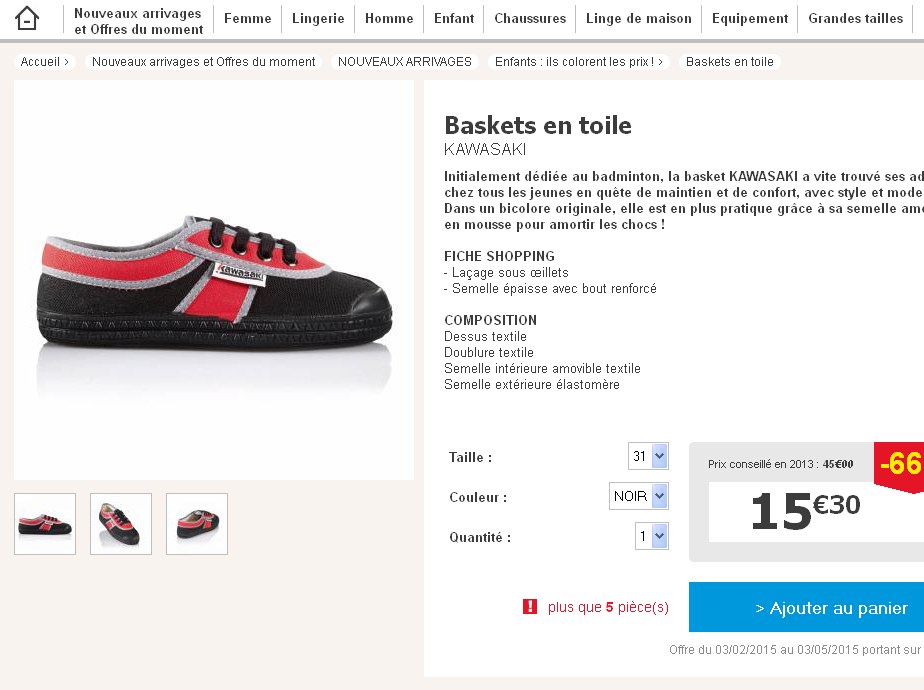View third shoe thumbnail image
924x690 pixels.
point(197,524)
